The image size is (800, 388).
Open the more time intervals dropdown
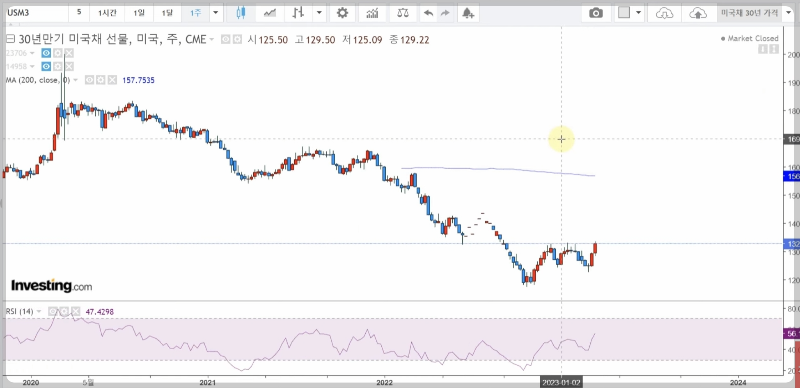(x=216, y=13)
